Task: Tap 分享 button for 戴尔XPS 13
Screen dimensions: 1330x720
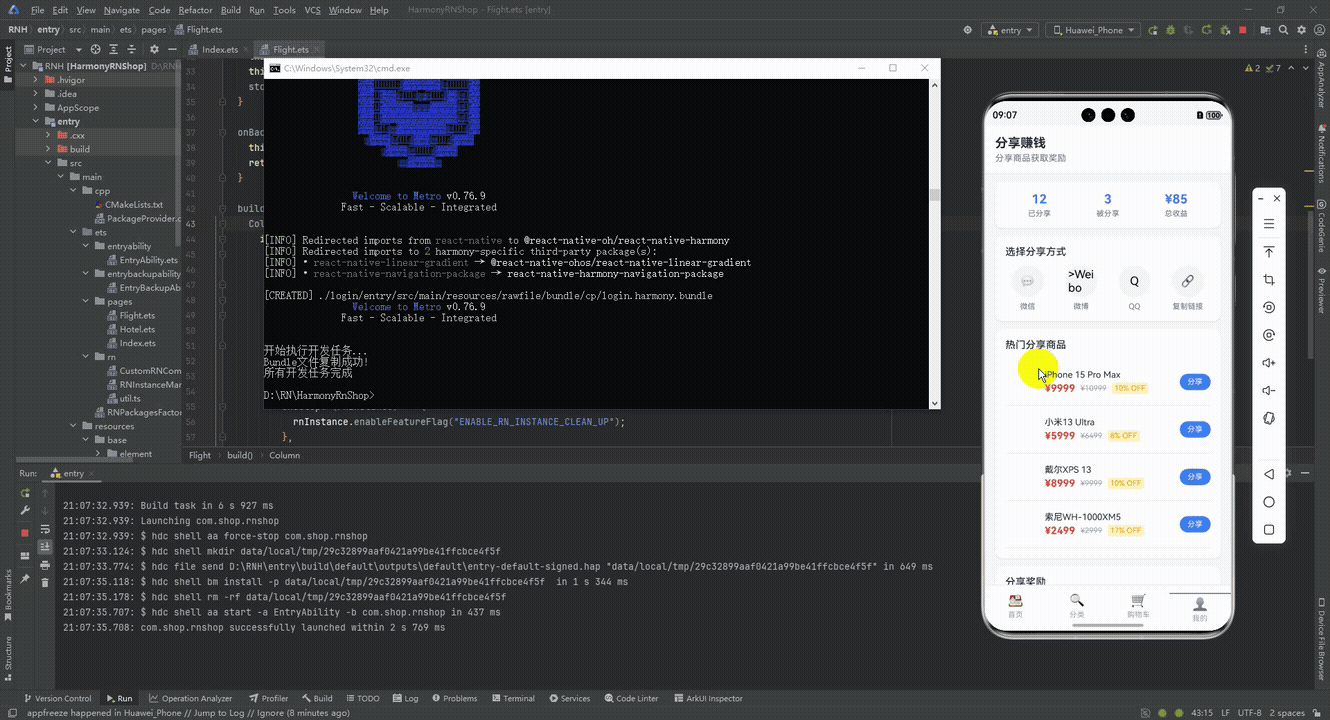Action: pyautogui.click(x=1195, y=477)
